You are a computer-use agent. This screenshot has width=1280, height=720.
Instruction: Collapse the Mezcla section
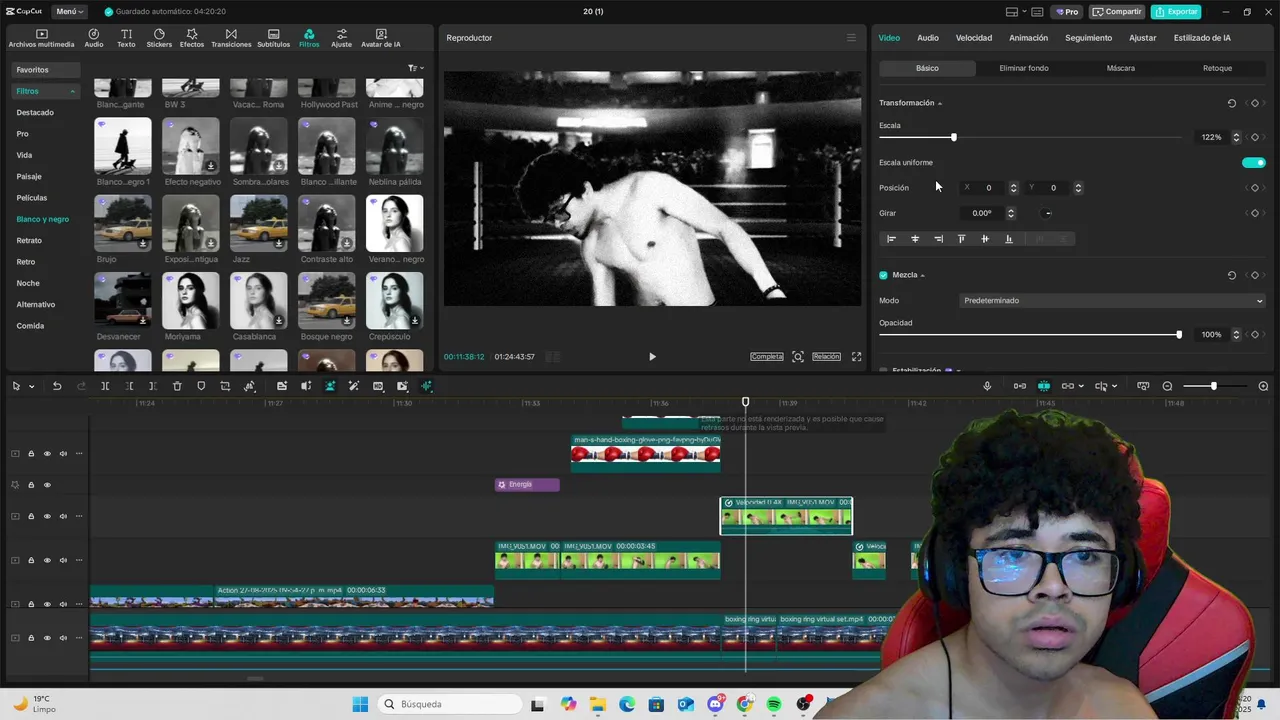pyautogui.click(x=922, y=275)
